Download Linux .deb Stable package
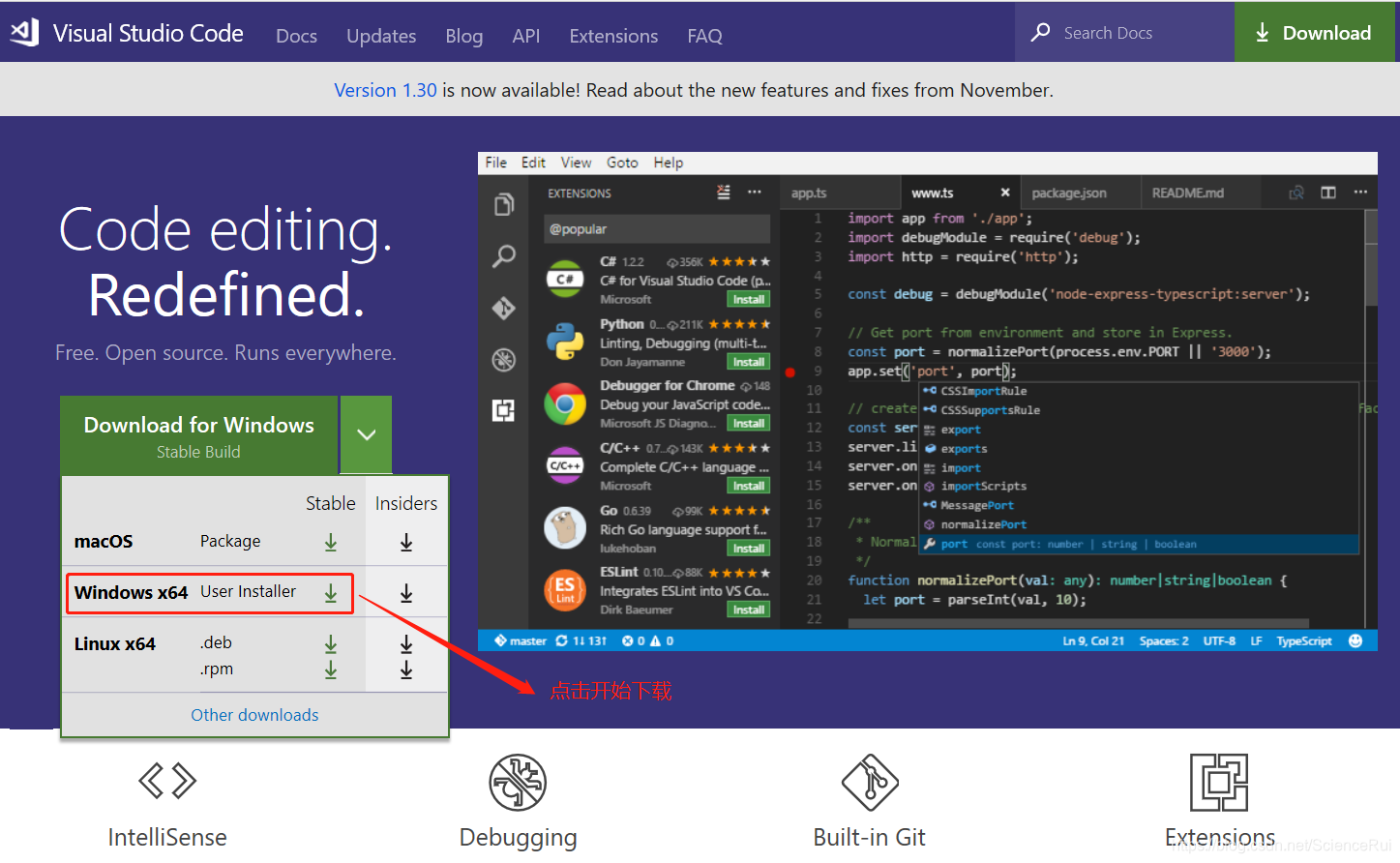Viewport: 1400px width, 863px height. point(331,643)
